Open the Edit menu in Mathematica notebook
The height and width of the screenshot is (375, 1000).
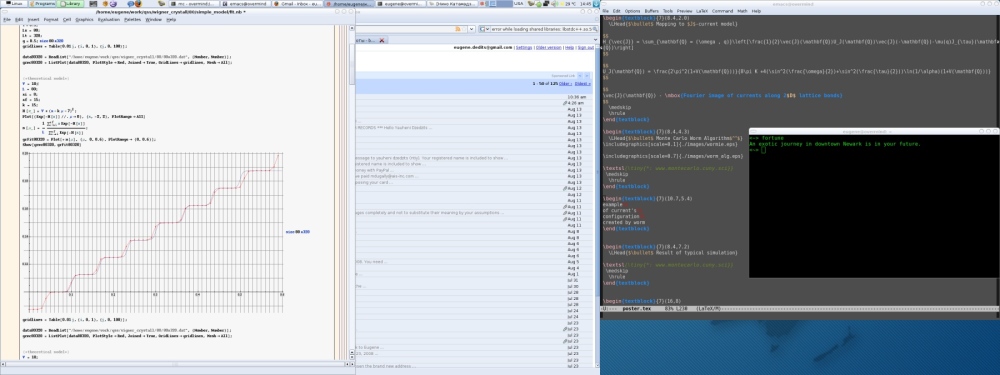click(19, 20)
